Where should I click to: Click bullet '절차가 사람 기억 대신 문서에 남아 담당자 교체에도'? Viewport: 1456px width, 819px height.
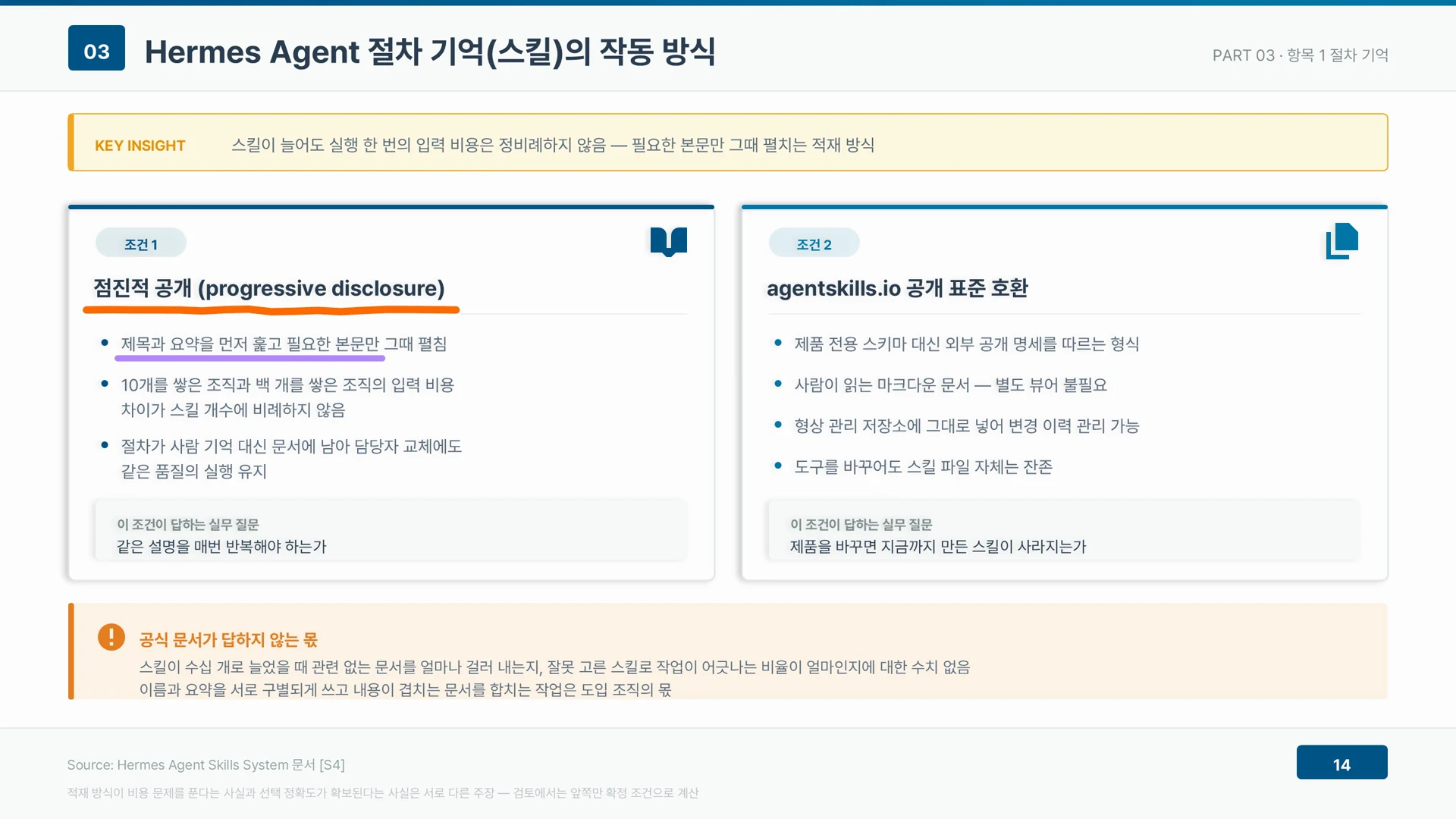coord(291,446)
